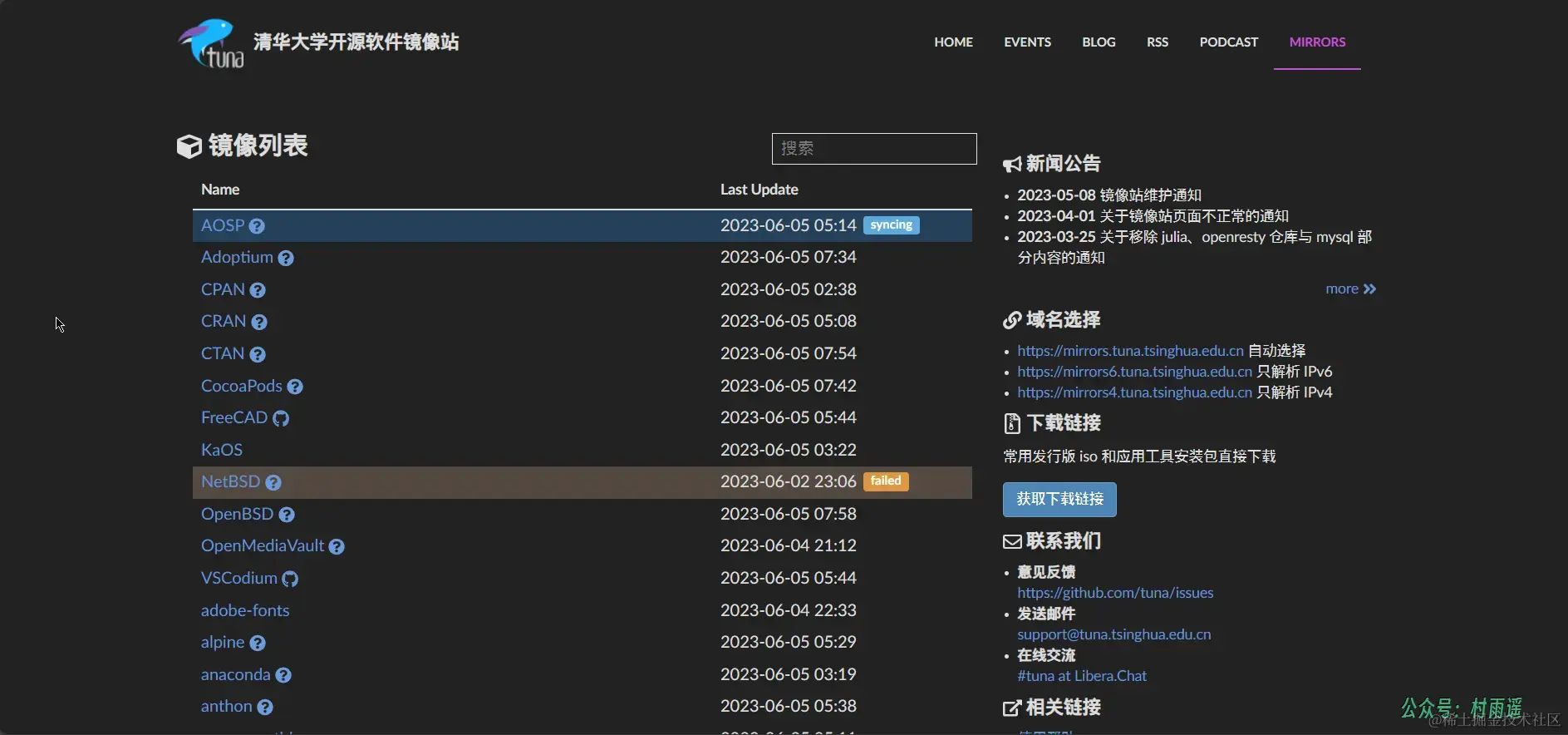Open the AOSP mirror link
1568x735 pixels.
pos(223,226)
